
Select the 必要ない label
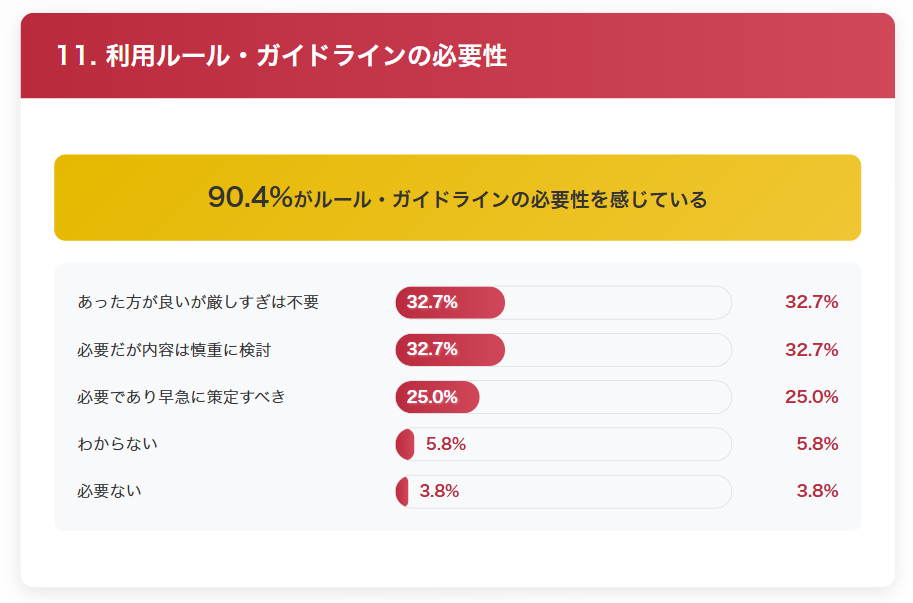[109, 491]
